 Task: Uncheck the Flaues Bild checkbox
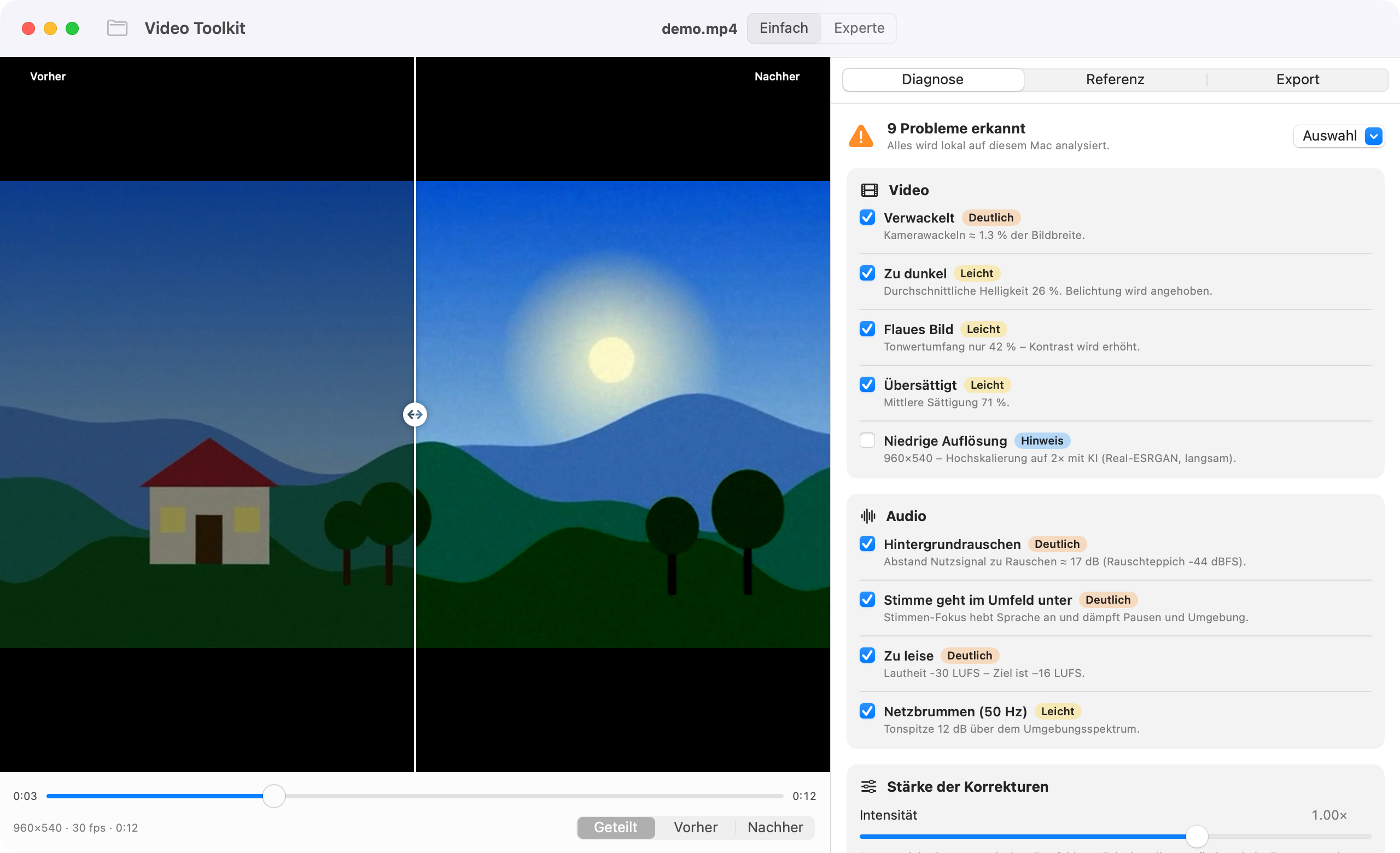867,329
